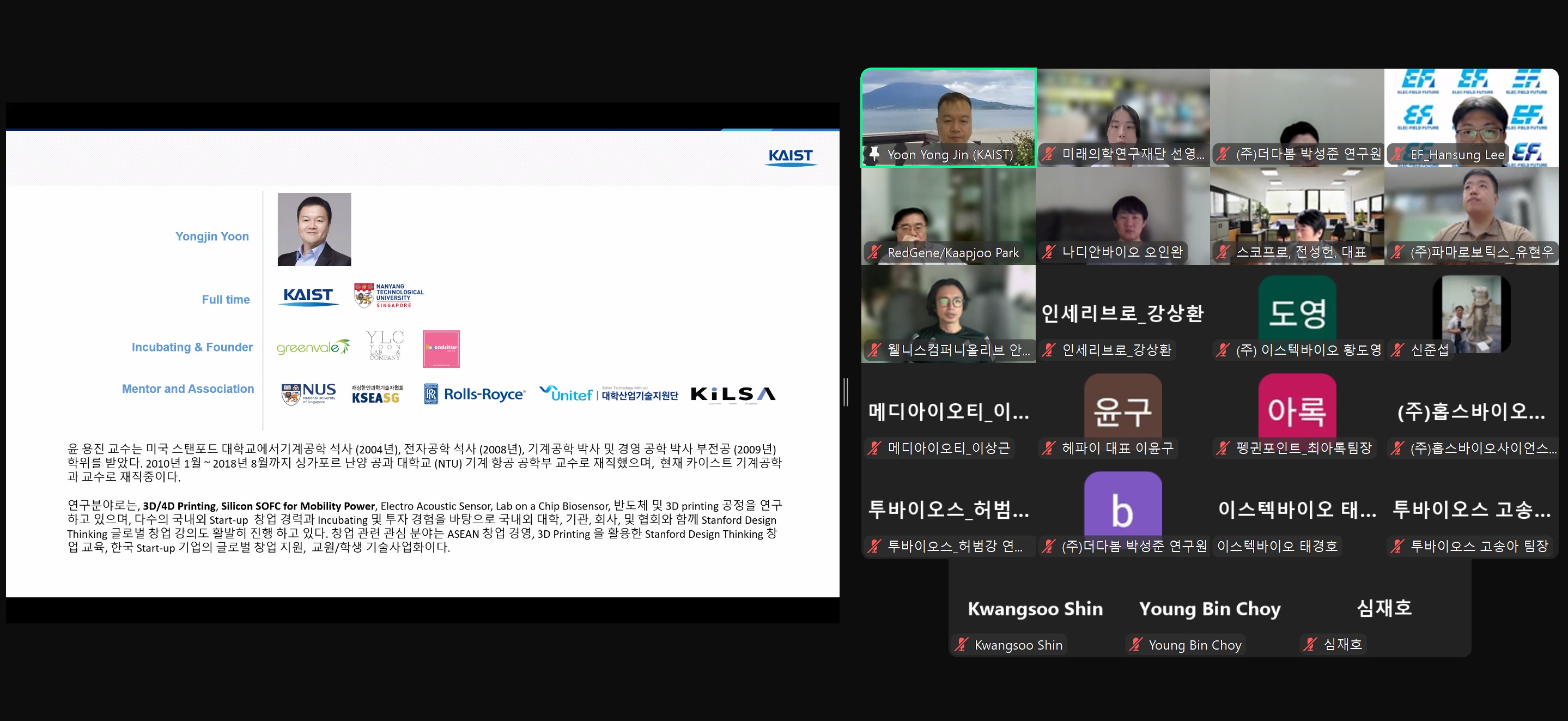Click the Rolls-Royce logo on the slide
The width and height of the screenshot is (1568, 721).
pos(474,394)
